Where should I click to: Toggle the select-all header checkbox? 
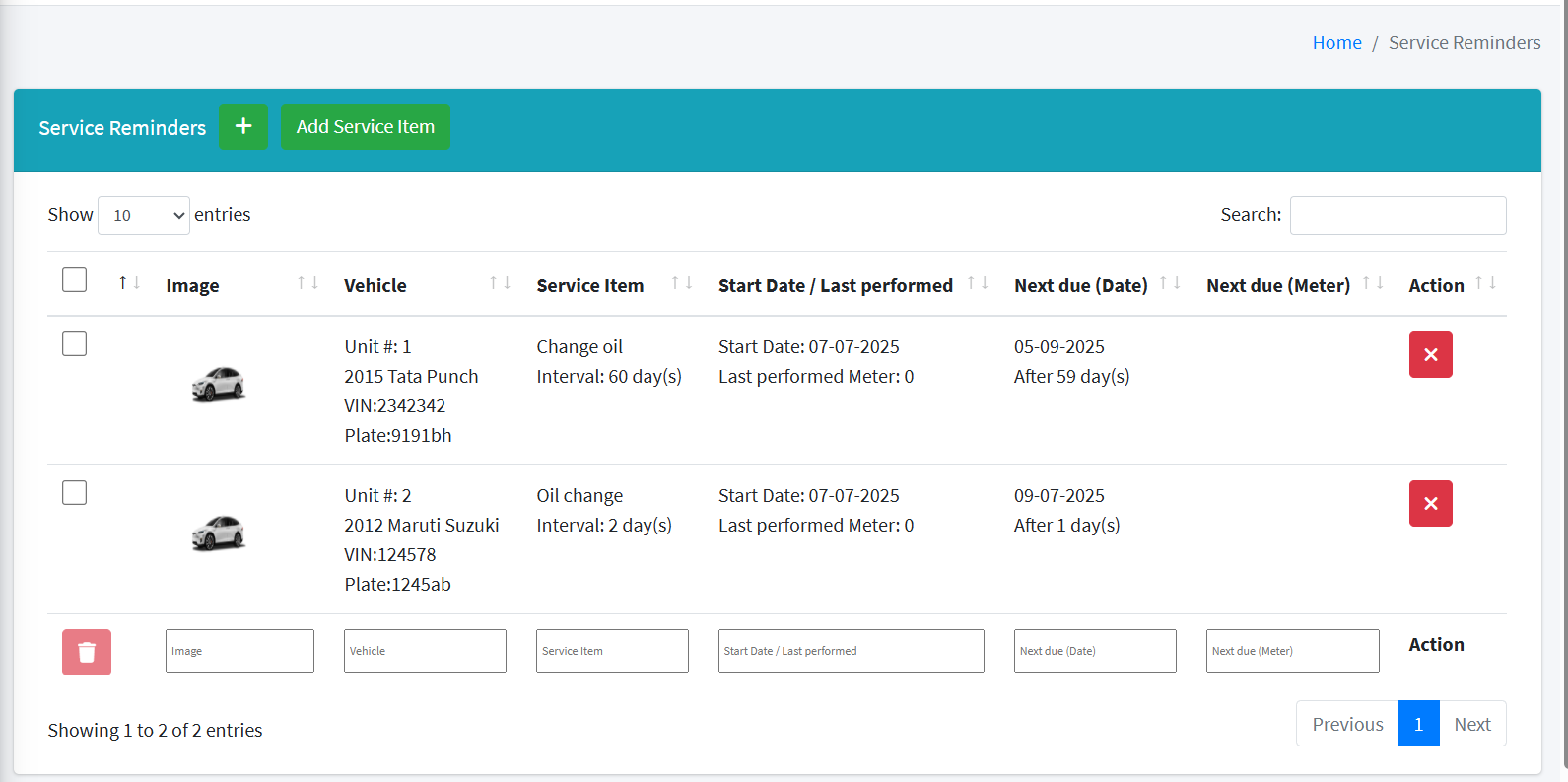(x=74, y=280)
